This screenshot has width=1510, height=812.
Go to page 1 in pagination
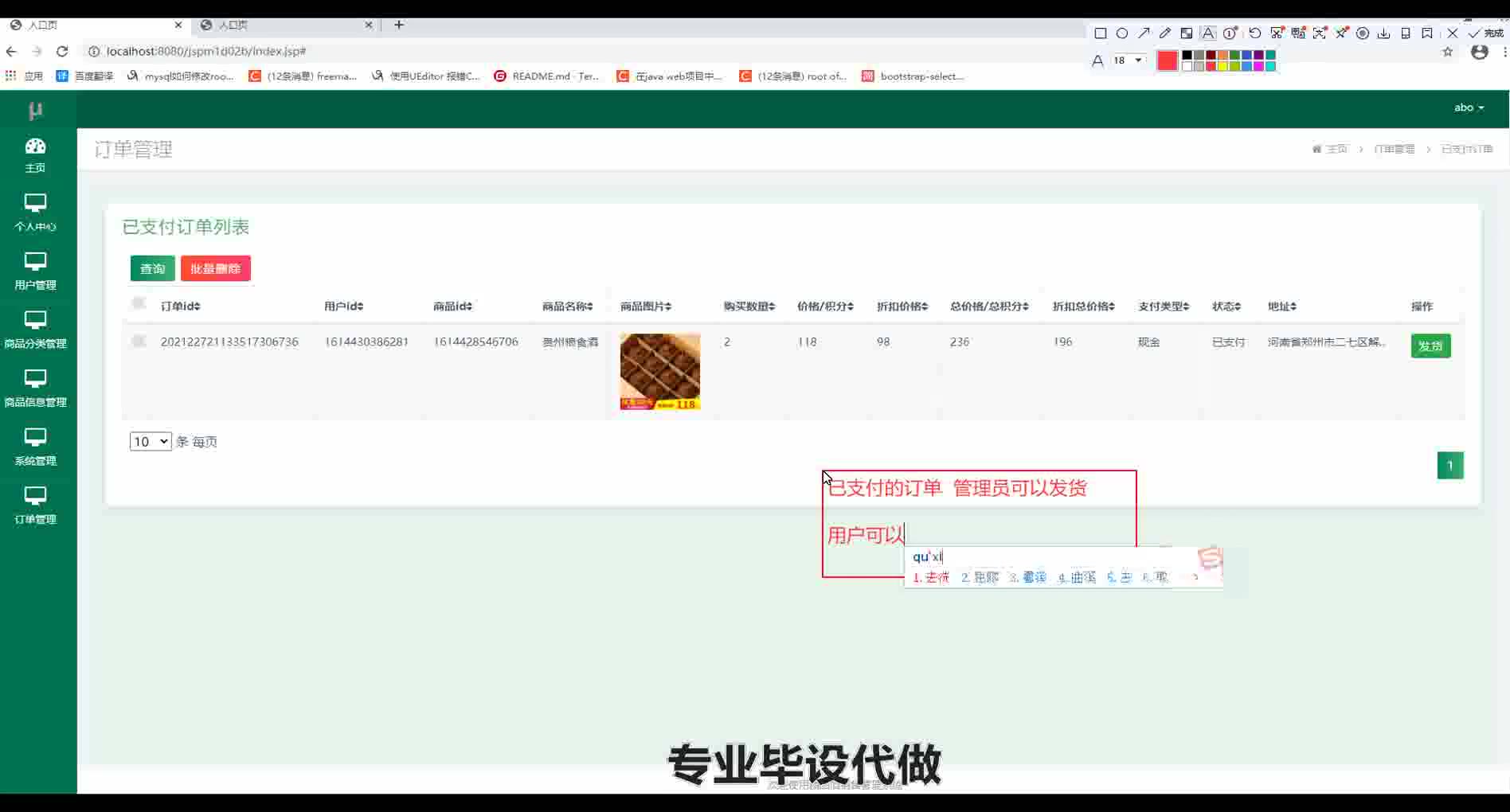pyautogui.click(x=1449, y=465)
